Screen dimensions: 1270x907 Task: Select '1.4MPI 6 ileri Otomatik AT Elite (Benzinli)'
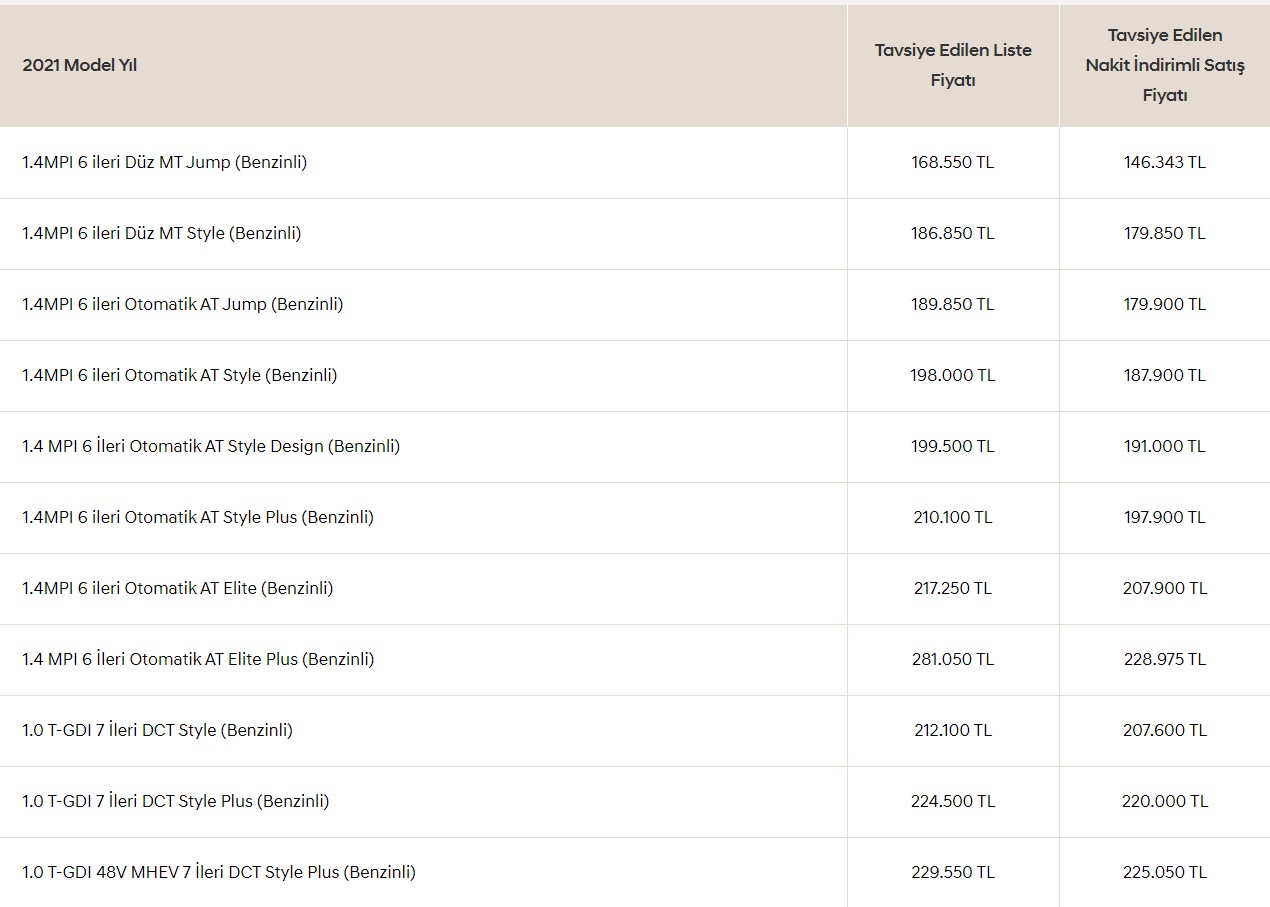(x=178, y=588)
